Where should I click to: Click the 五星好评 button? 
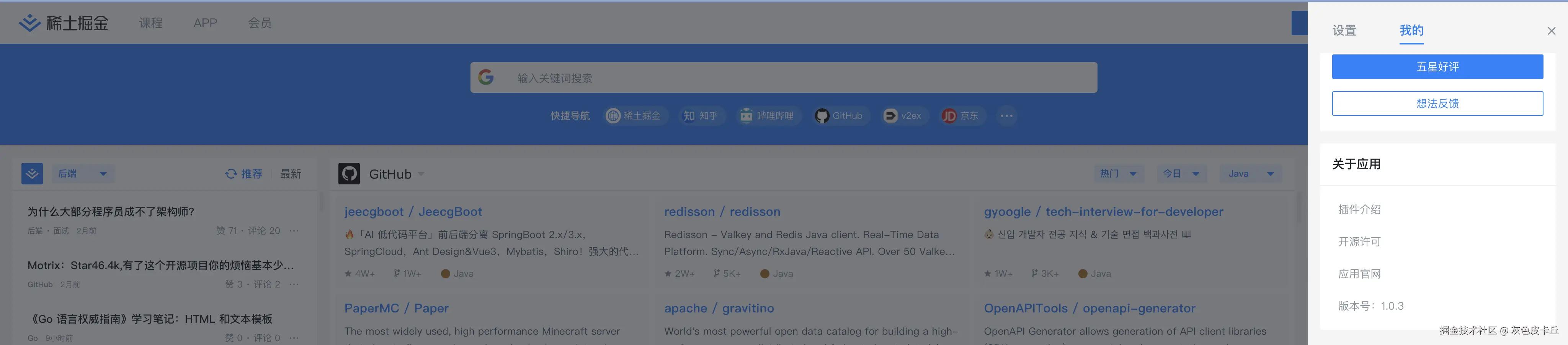(x=1437, y=66)
